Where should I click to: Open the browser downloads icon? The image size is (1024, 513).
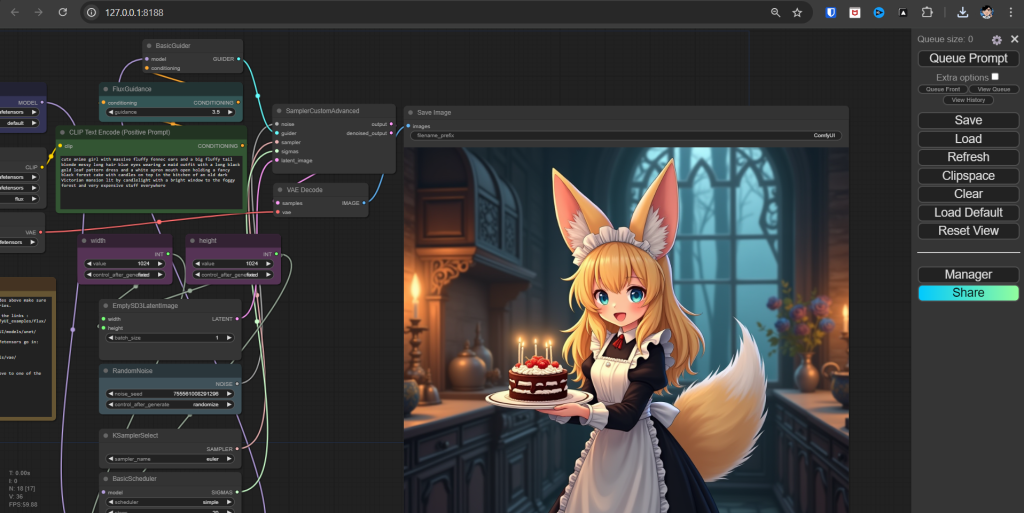click(x=962, y=12)
